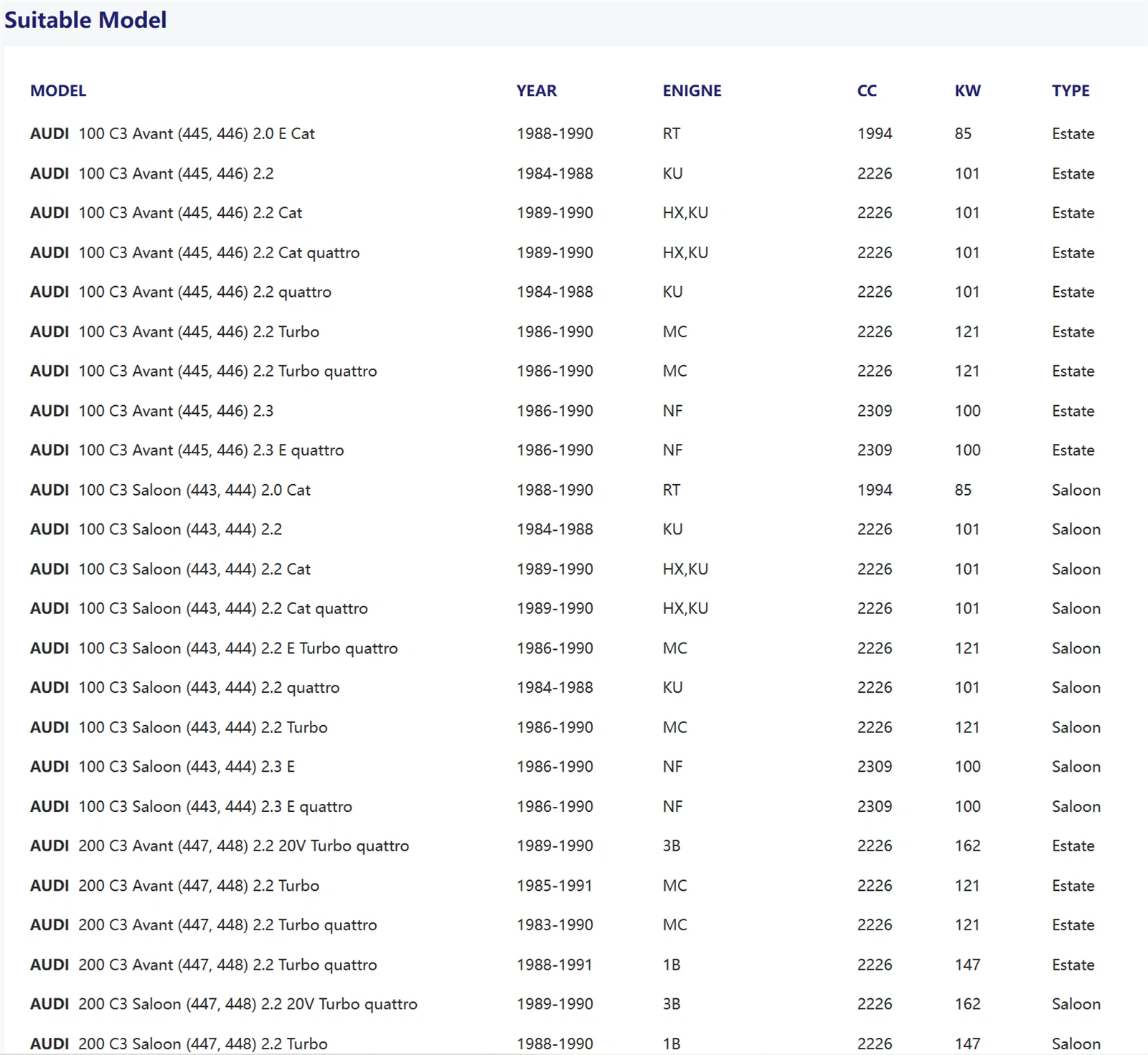1148x1055 pixels.
Task: Select model 100 C3 Saloon 2.0 Cat
Action: [170, 490]
